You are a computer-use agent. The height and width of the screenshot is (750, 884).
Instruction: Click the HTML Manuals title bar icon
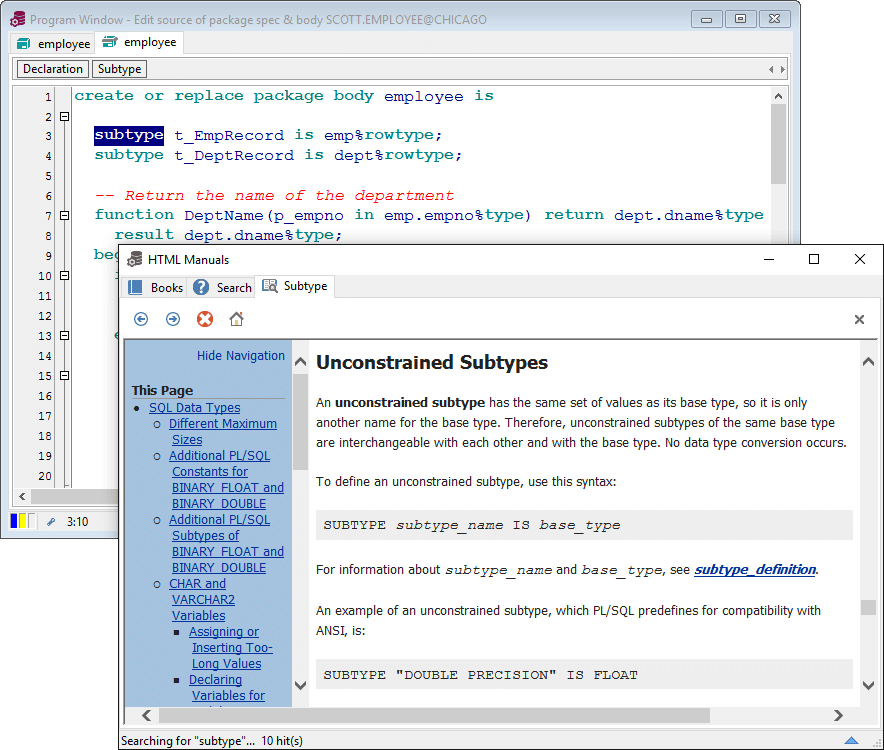[x=134, y=259]
